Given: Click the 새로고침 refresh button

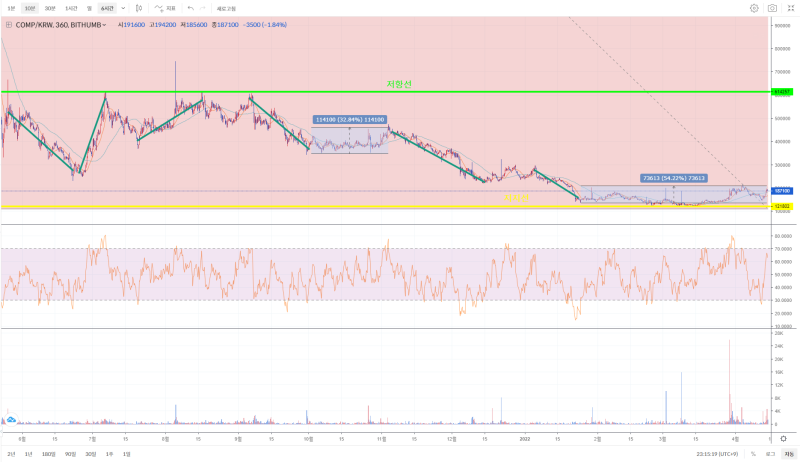Looking at the screenshot, I should (x=226, y=9).
